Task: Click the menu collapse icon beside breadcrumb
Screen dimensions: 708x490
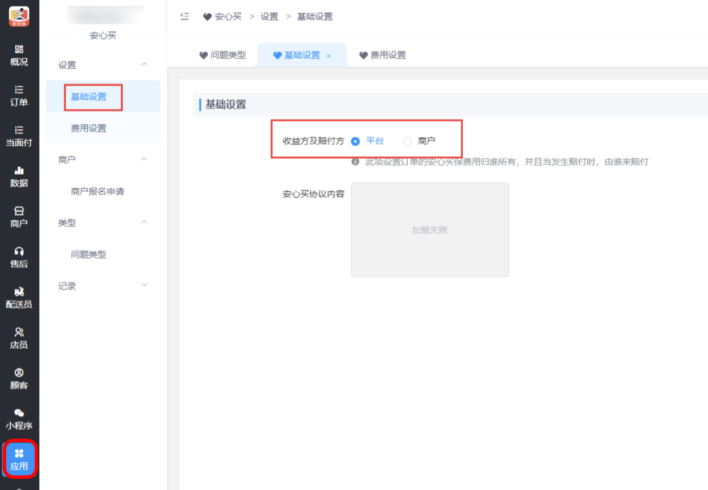Action: [x=184, y=17]
